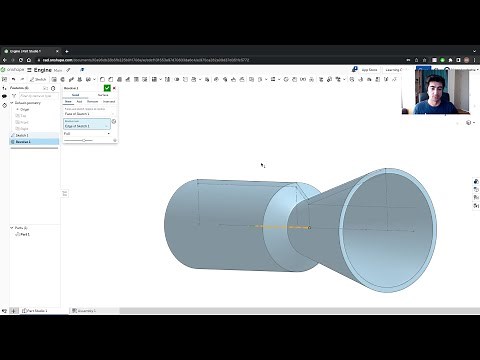Select Origin in the feature list

pos(25,109)
